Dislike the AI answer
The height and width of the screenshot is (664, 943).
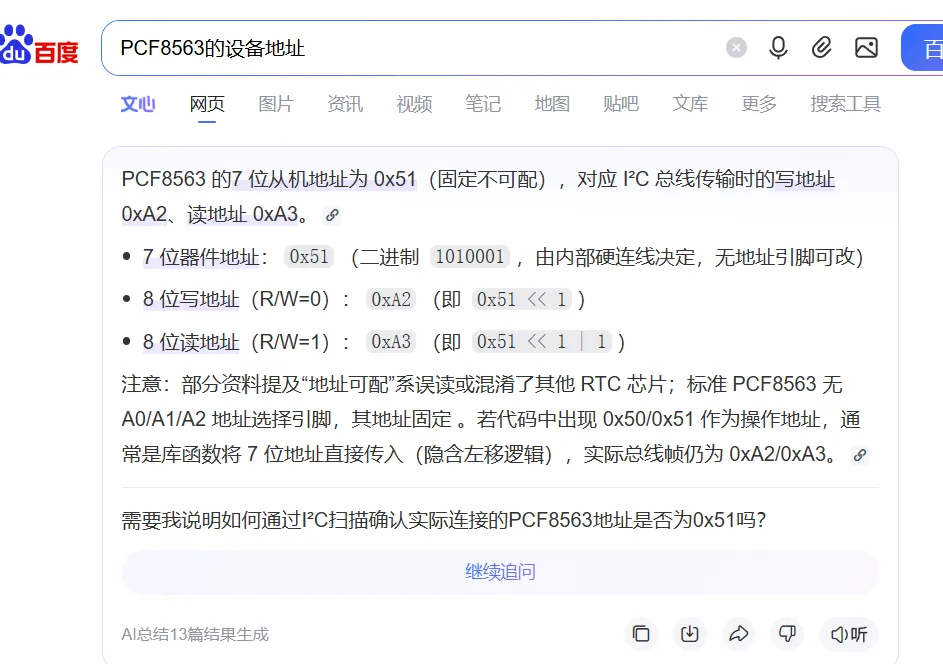tap(787, 634)
